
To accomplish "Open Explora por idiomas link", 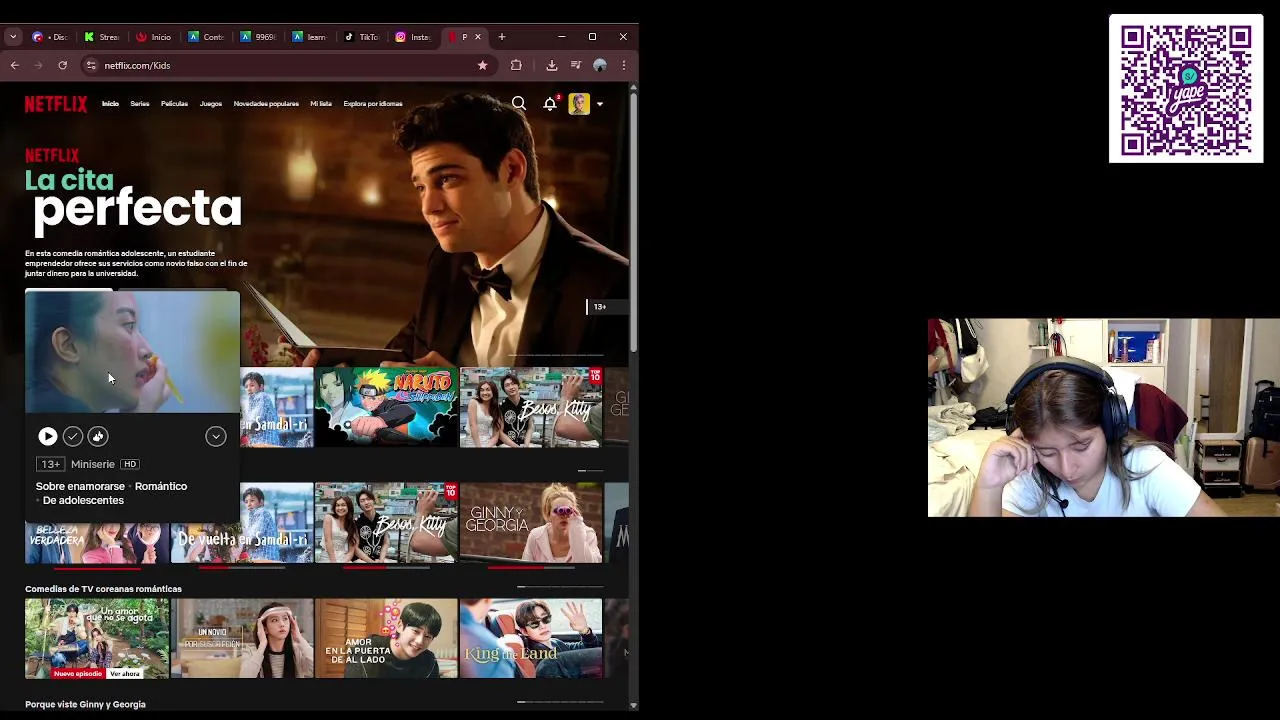I will tap(373, 104).
